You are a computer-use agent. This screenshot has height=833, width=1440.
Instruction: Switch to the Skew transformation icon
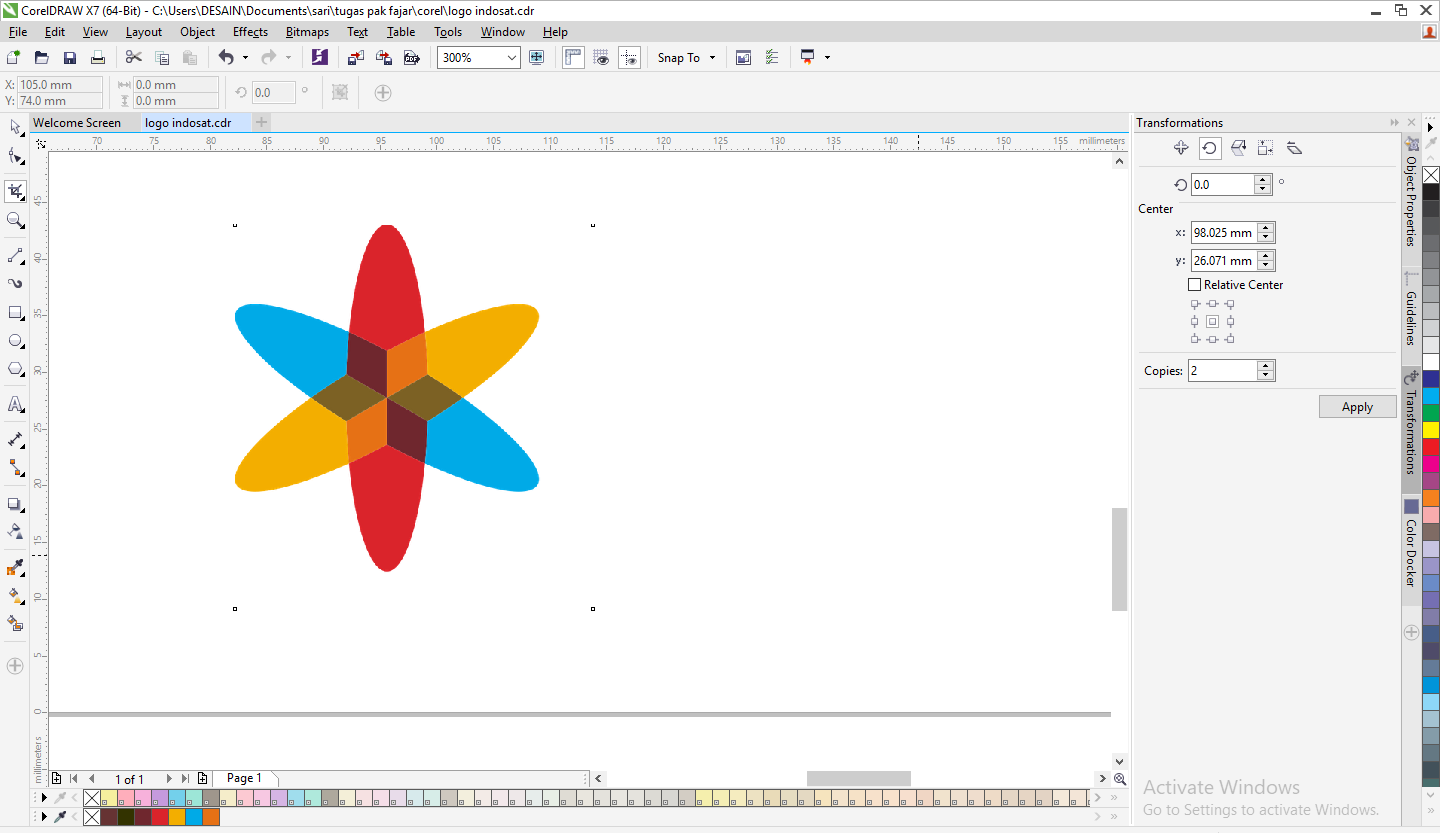tap(1294, 148)
